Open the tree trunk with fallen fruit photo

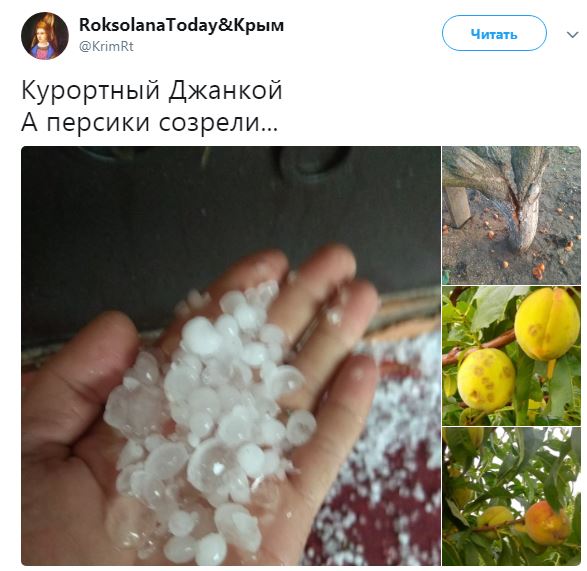(511, 215)
